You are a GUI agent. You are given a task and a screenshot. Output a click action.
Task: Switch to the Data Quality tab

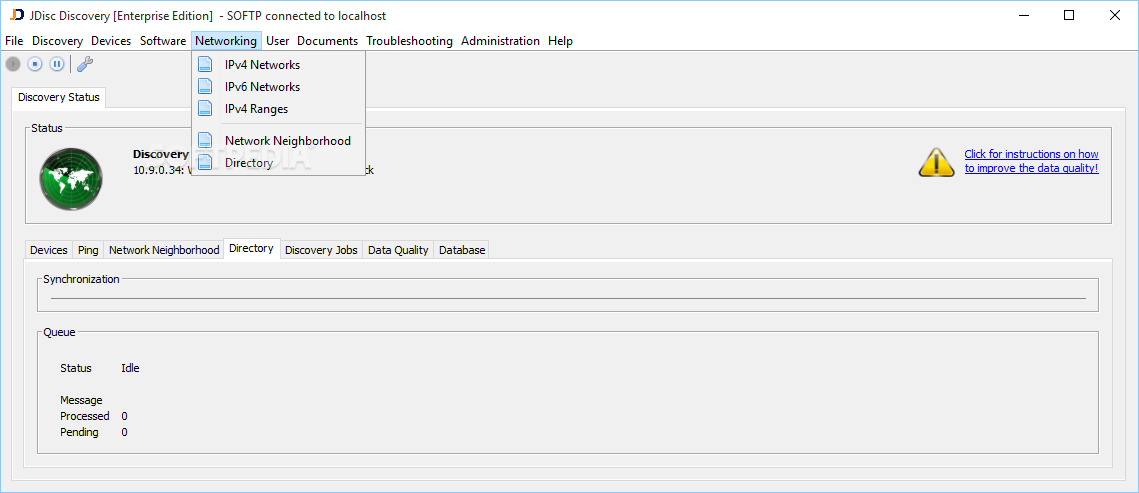(x=398, y=250)
